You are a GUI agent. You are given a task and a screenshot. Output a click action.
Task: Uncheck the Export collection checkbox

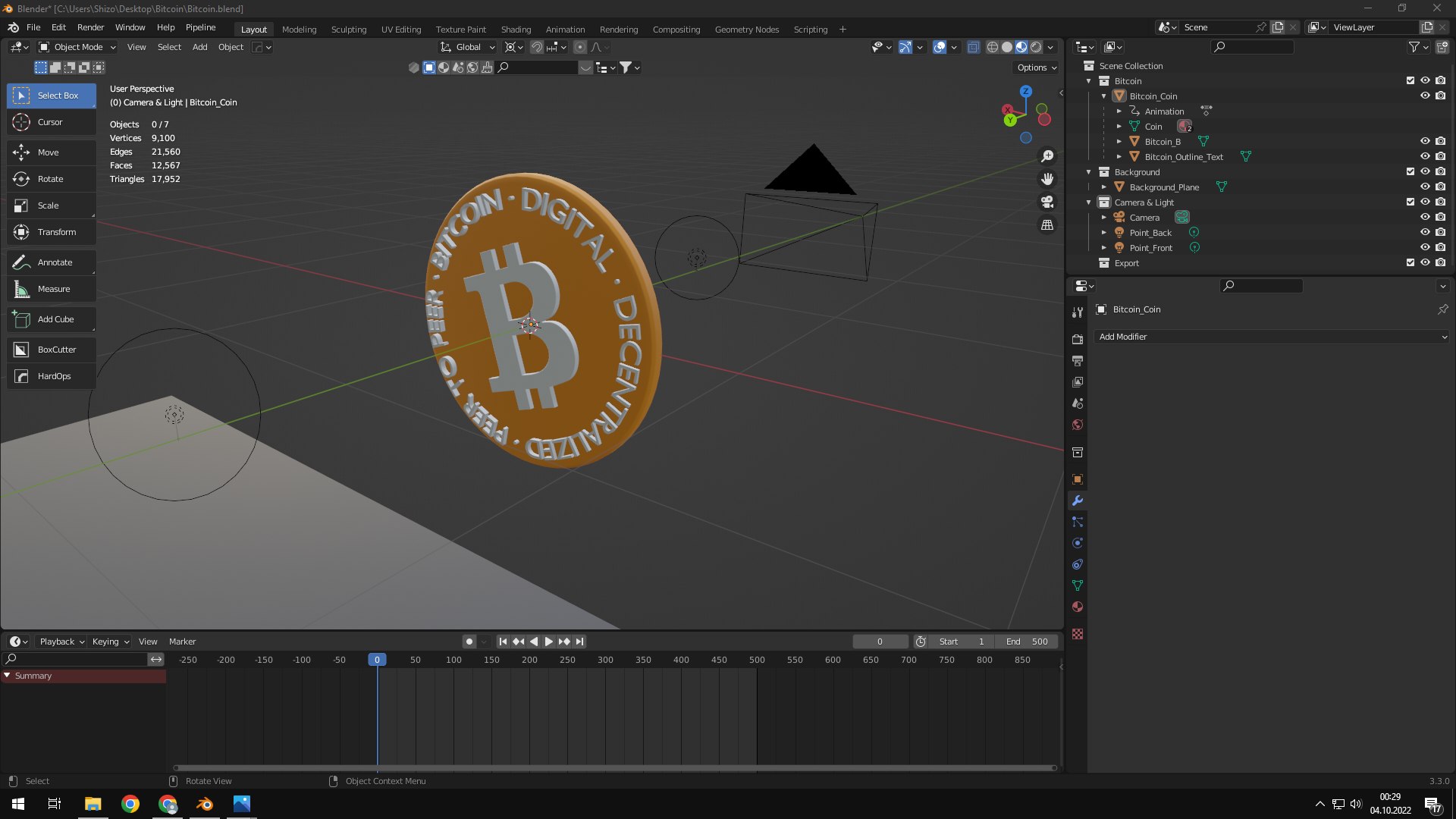click(1410, 262)
